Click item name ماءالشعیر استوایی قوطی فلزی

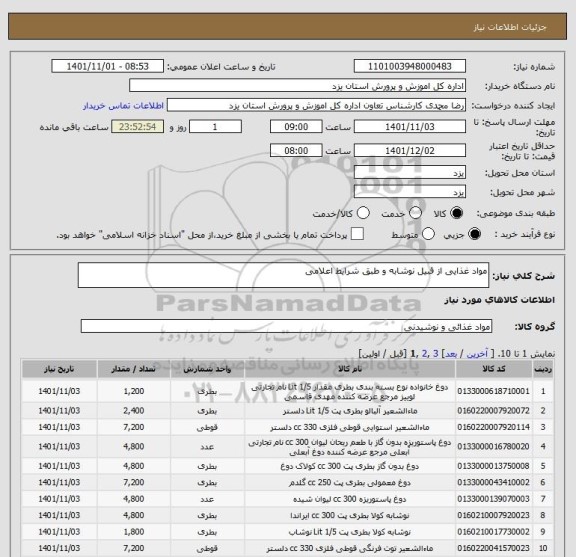click(350, 427)
